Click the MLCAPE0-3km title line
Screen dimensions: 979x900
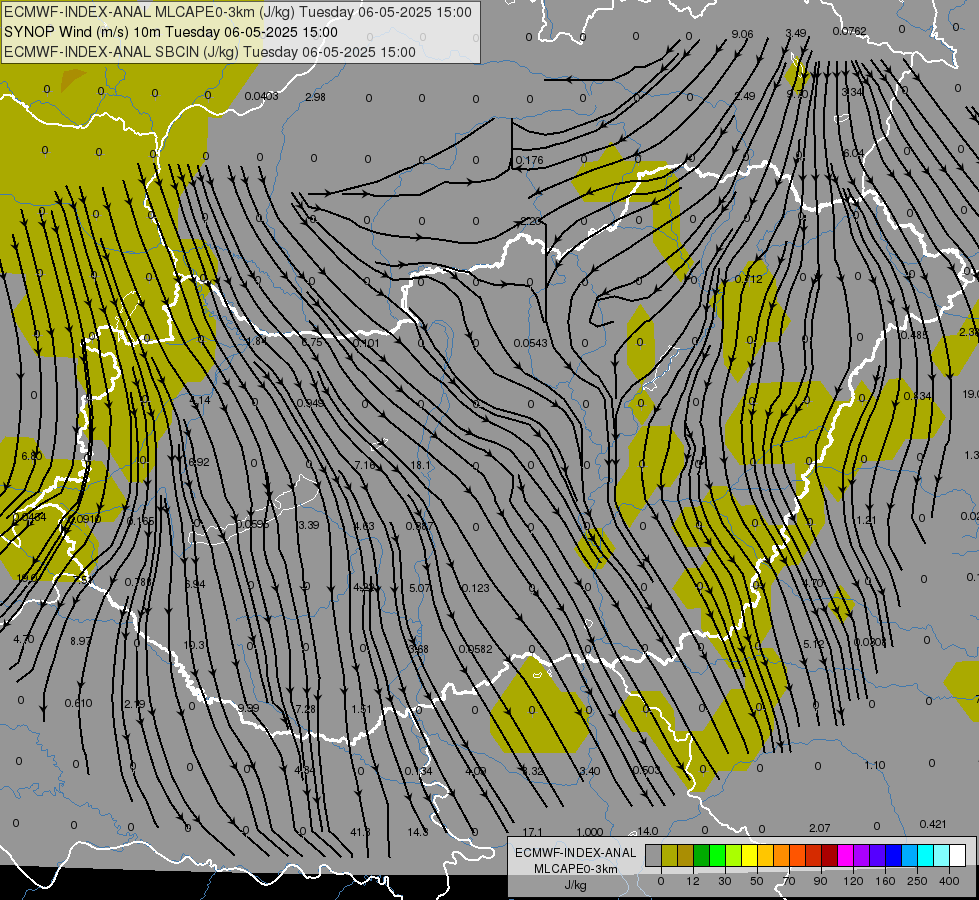(x=238, y=12)
